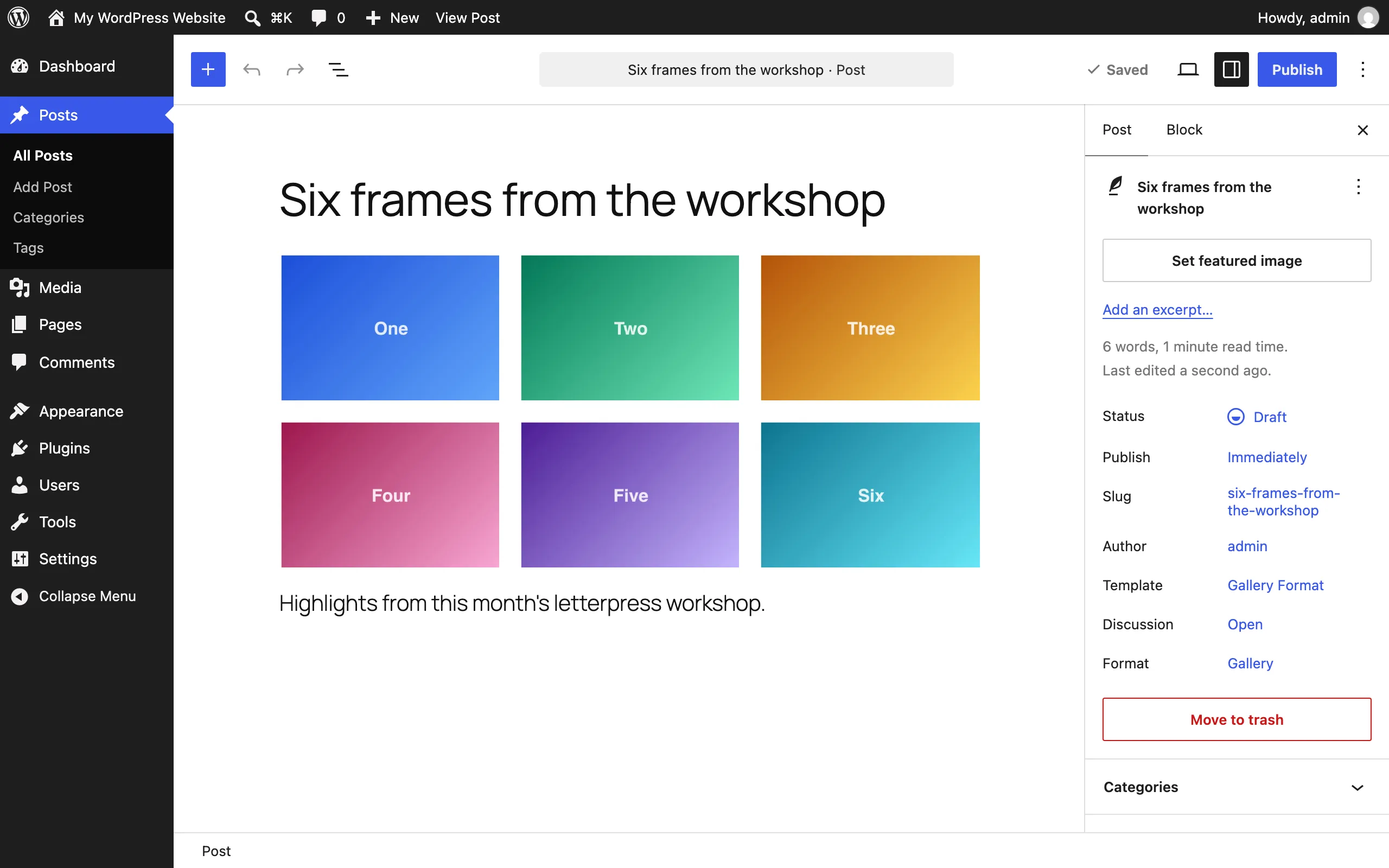Undo the last change
This screenshot has width=1389, height=868.
click(251, 69)
